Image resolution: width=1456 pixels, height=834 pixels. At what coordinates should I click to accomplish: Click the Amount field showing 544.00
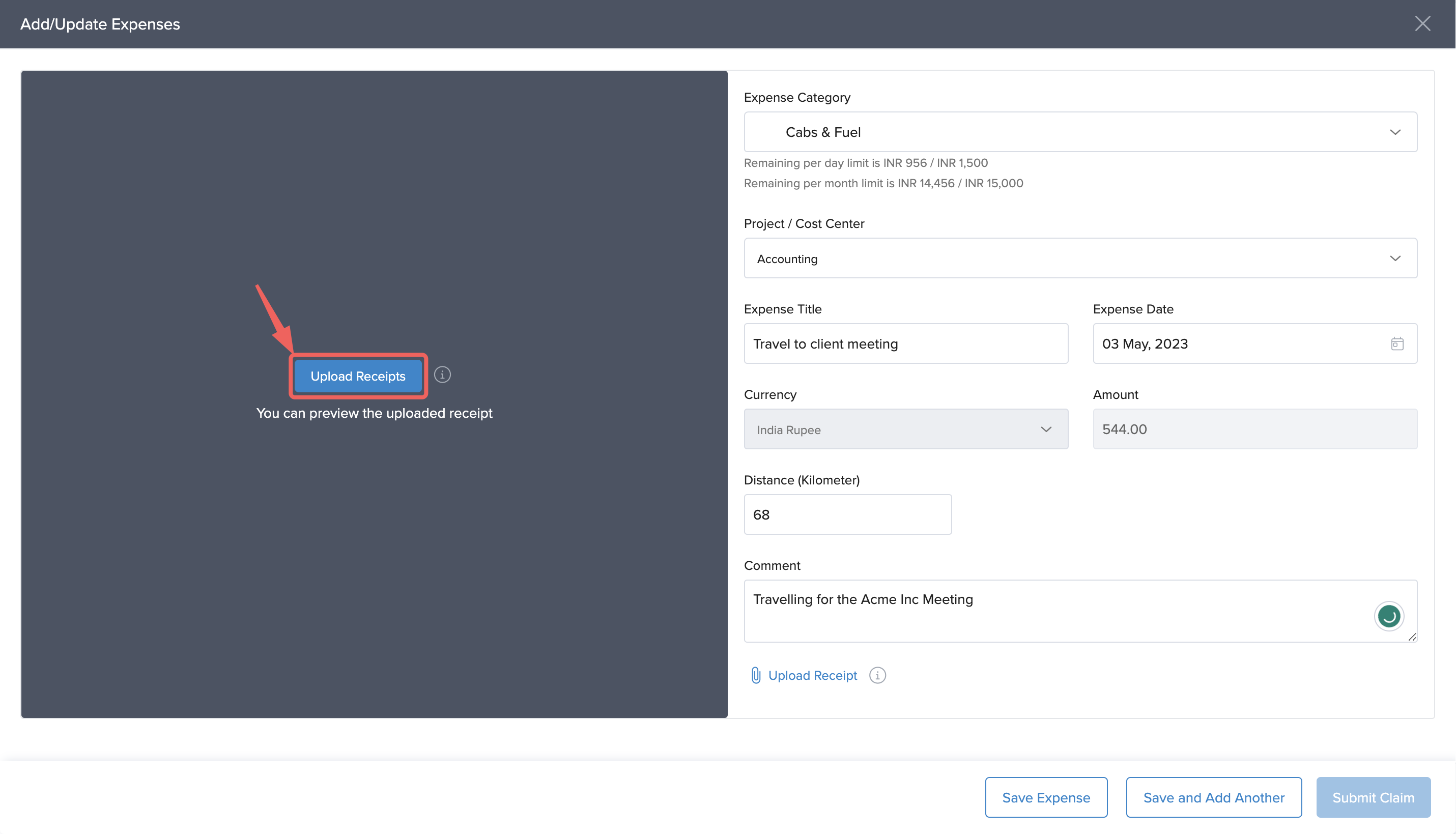pyautogui.click(x=1254, y=429)
